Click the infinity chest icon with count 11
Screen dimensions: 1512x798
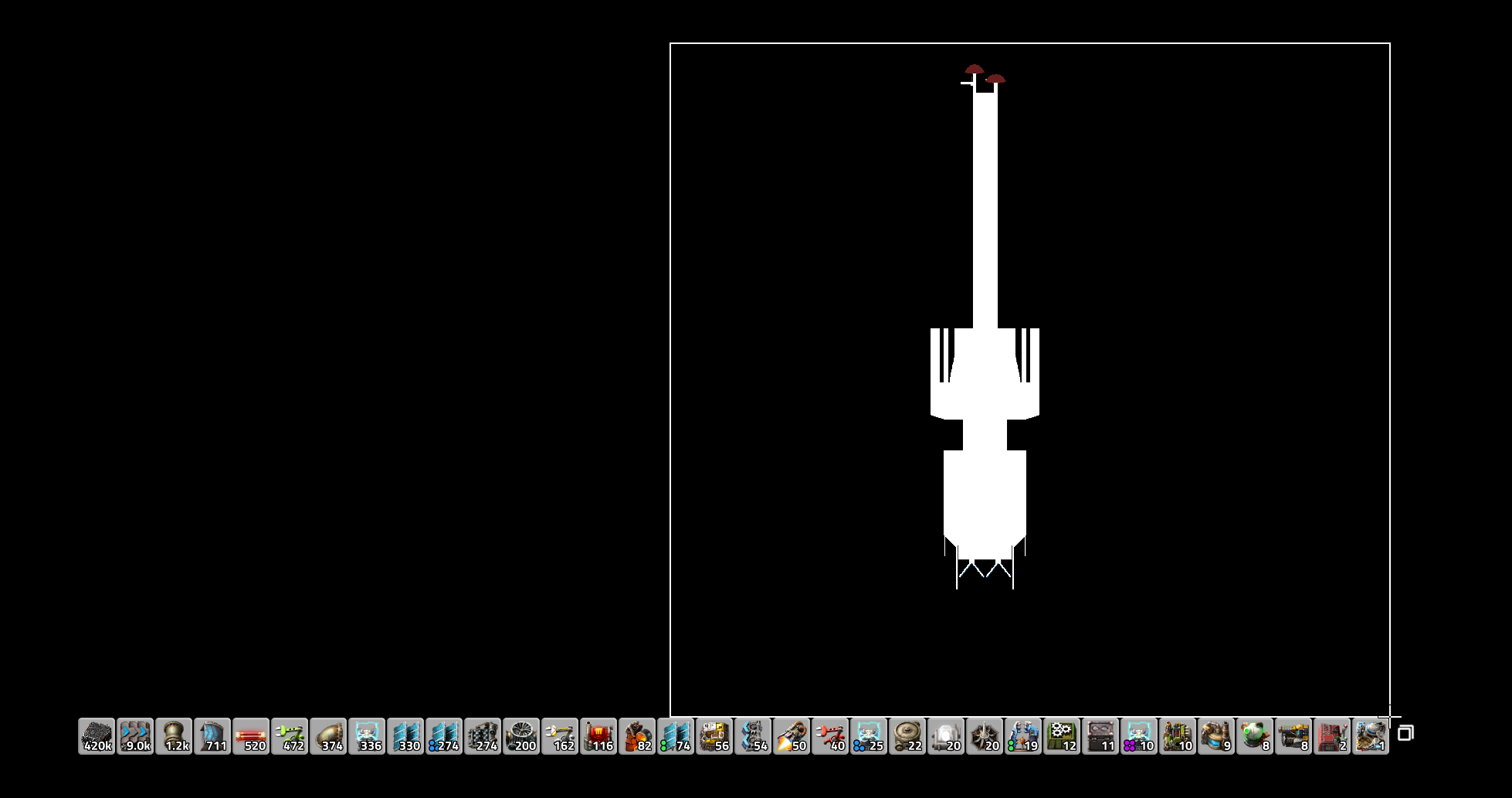(1100, 736)
